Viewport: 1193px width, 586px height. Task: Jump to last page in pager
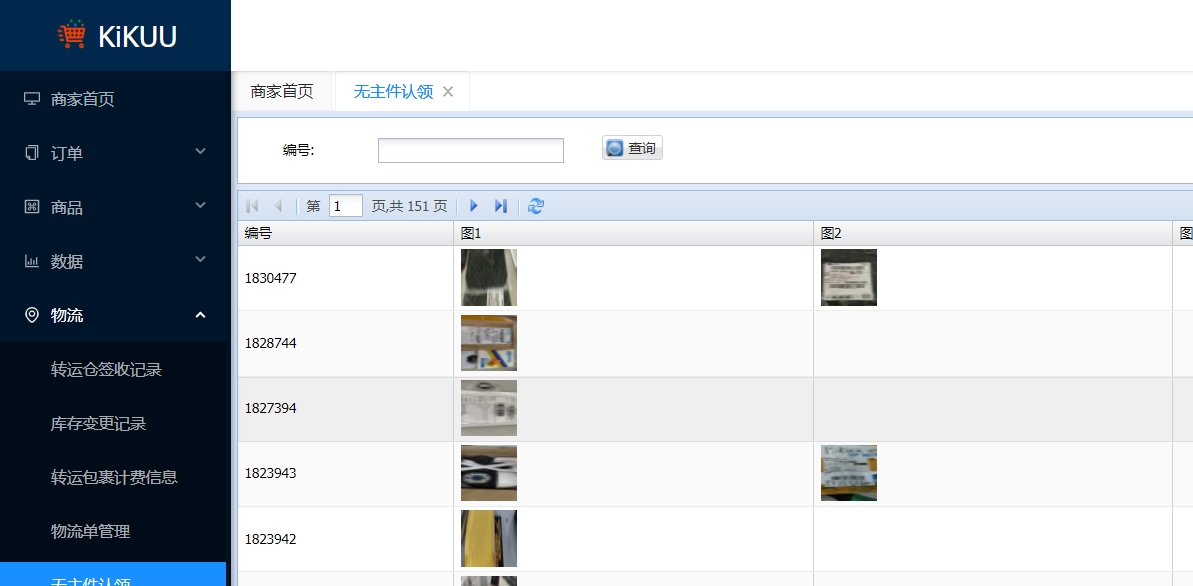click(x=501, y=205)
